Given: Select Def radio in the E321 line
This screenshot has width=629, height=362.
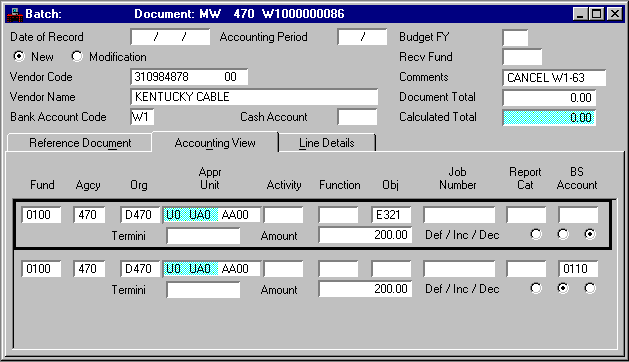Looking at the screenshot, I should 536,234.
